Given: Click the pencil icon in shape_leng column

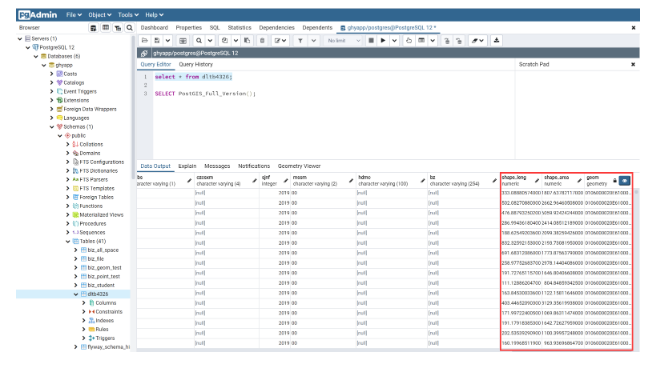Looking at the screenshot, I should (x=536, y=180).
